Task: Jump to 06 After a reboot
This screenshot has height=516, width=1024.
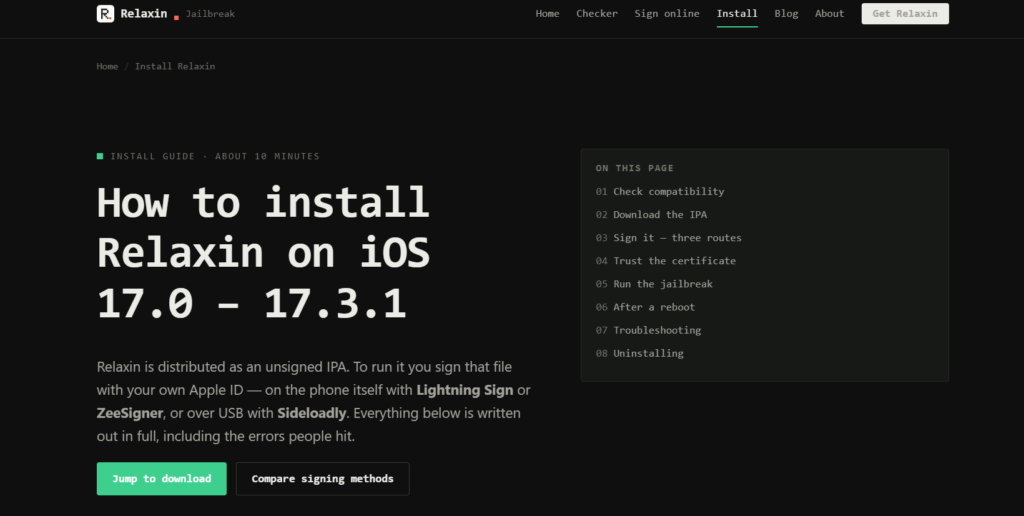Action: click(645, 307)
